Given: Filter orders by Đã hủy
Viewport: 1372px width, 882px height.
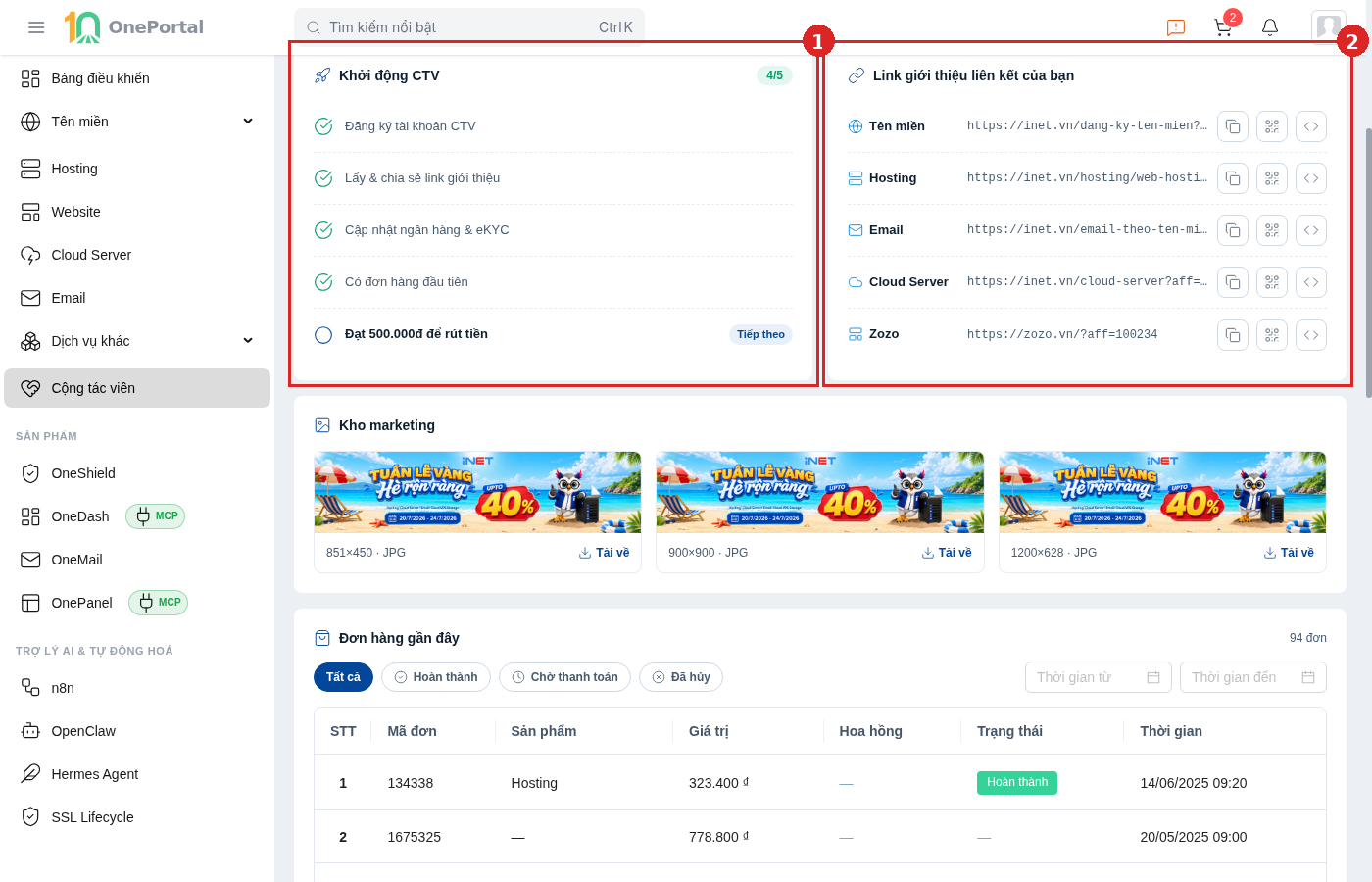Looking at the screenshot, I should coord(681,677).
